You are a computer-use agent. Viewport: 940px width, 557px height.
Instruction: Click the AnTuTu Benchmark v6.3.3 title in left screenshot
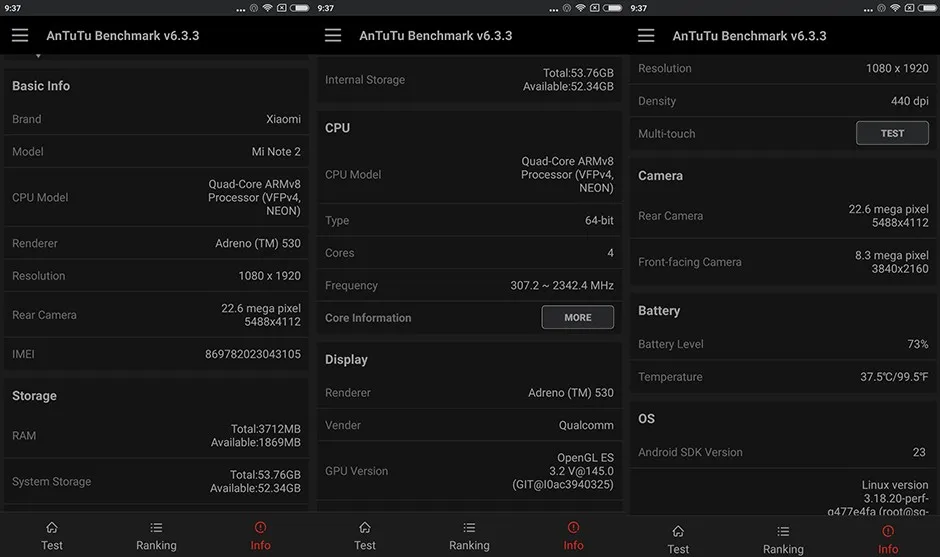tap(123, 35)
